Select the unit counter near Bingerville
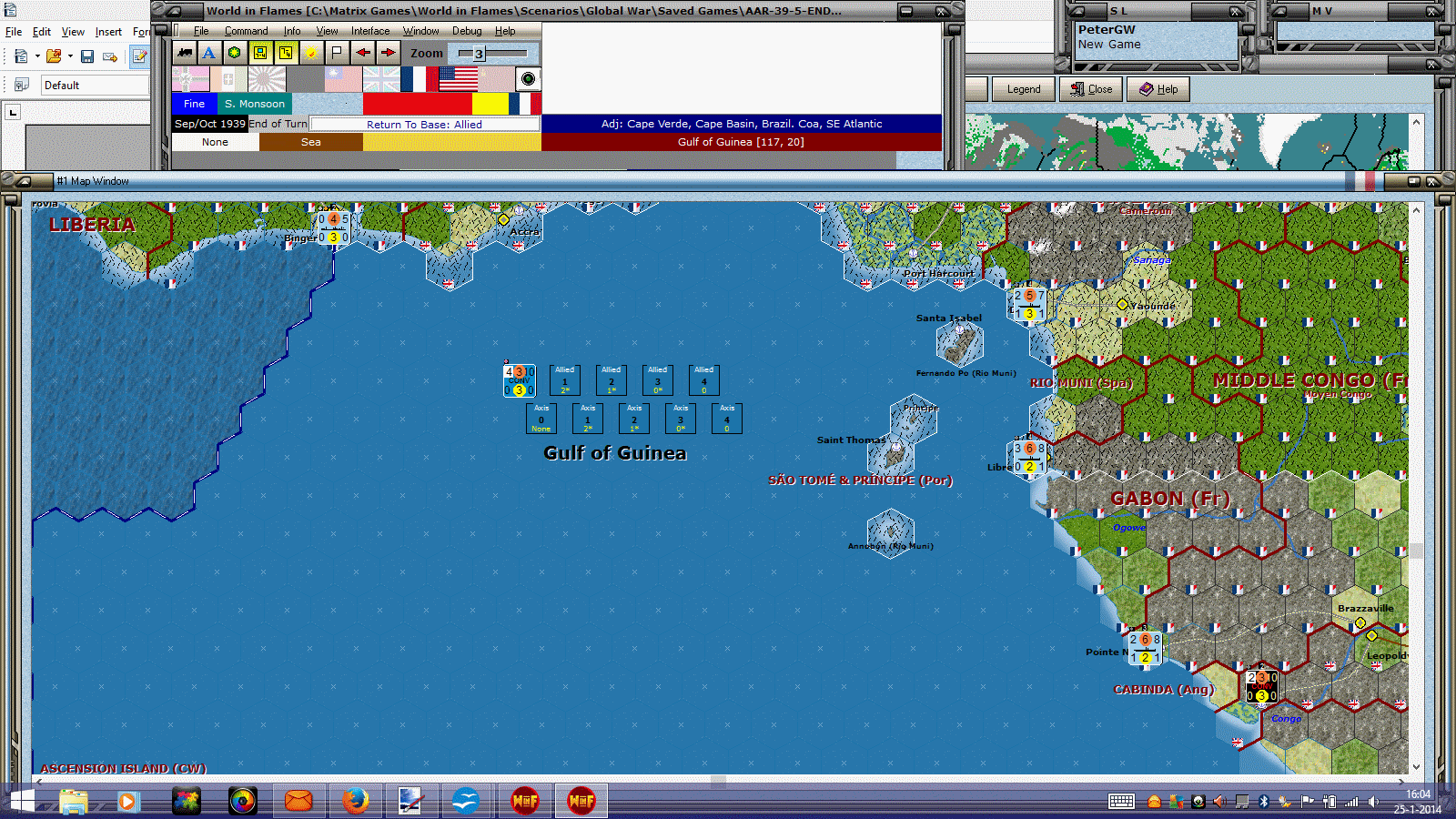The width and height of the screenshot is (1456, 819). [333, 227]
